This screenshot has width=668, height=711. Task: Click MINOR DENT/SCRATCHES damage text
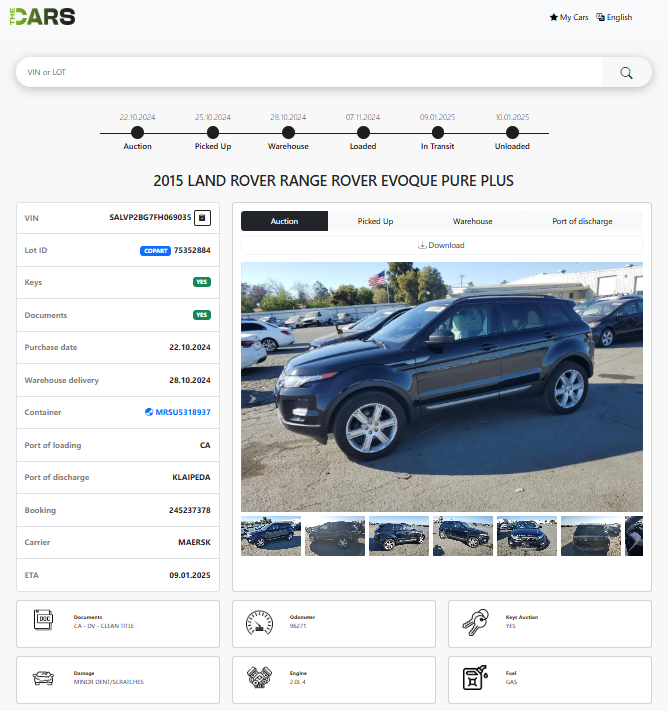pyautogui.click(x=108, y=682)
